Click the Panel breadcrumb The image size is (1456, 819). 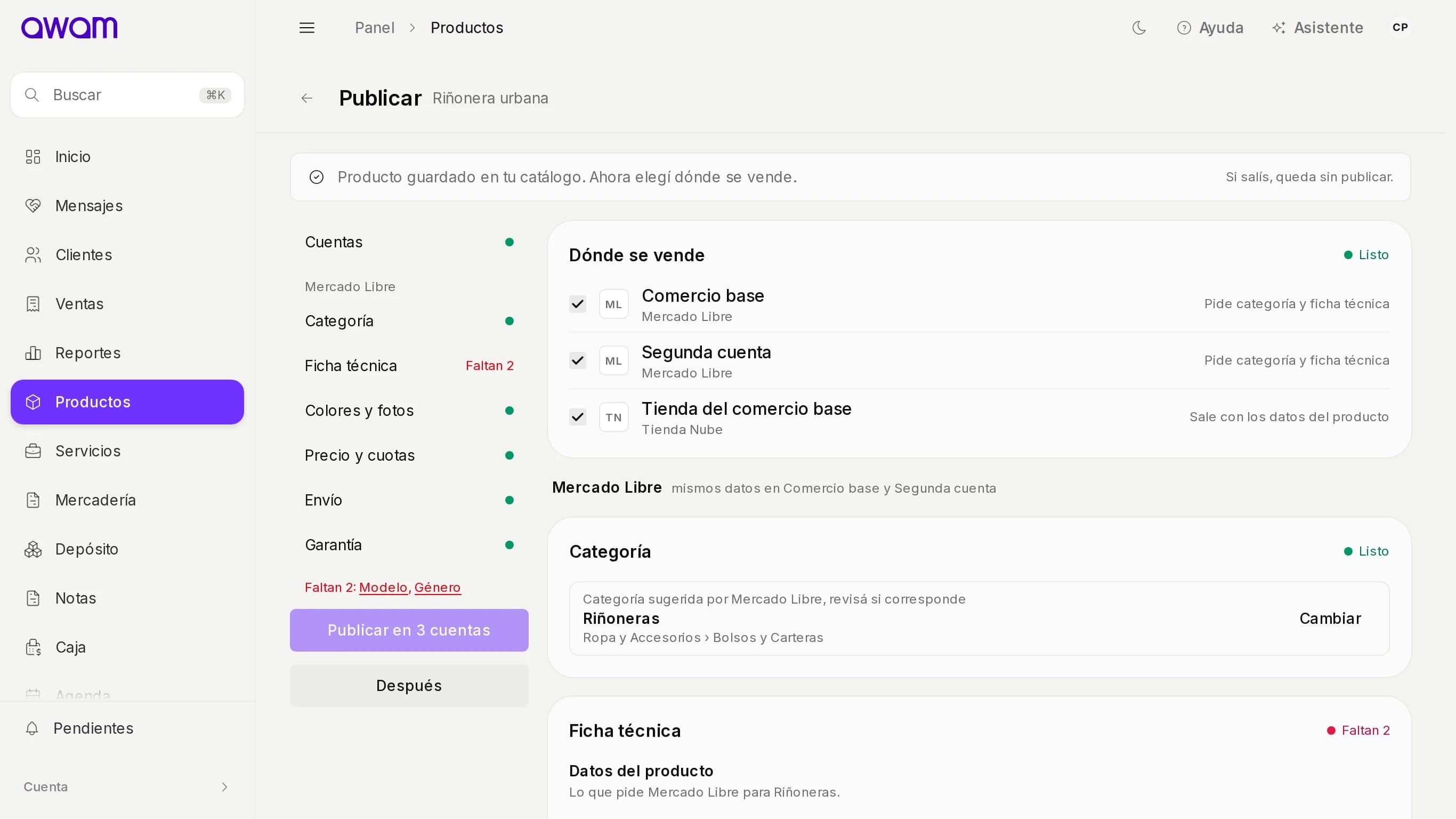pos(375,28)
